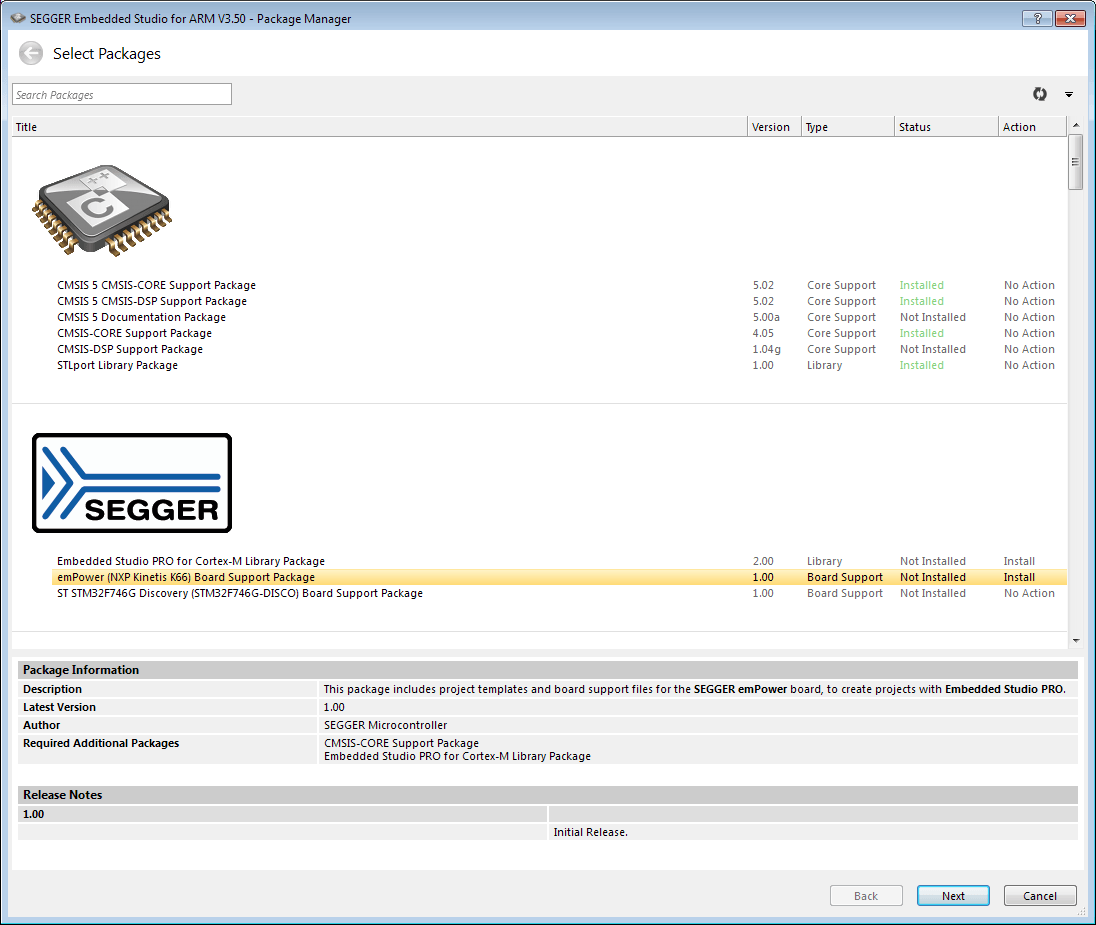Click the Latest Version value 1.00
The image size is (1096, 925).
334,708
